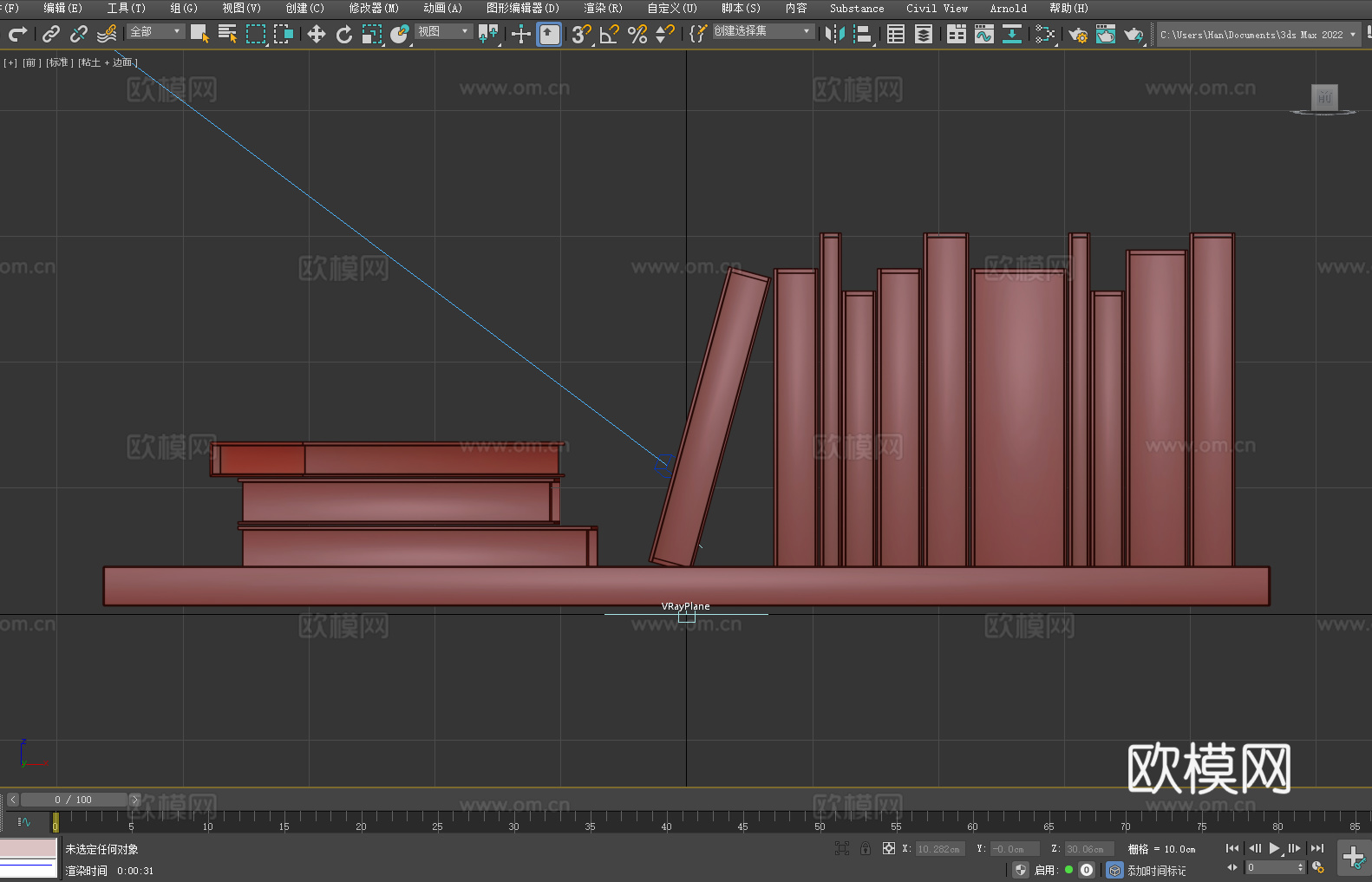Activate Select and Scale tool
Image resolution: width=1372 pixels, height=882 pixels.
372,34
